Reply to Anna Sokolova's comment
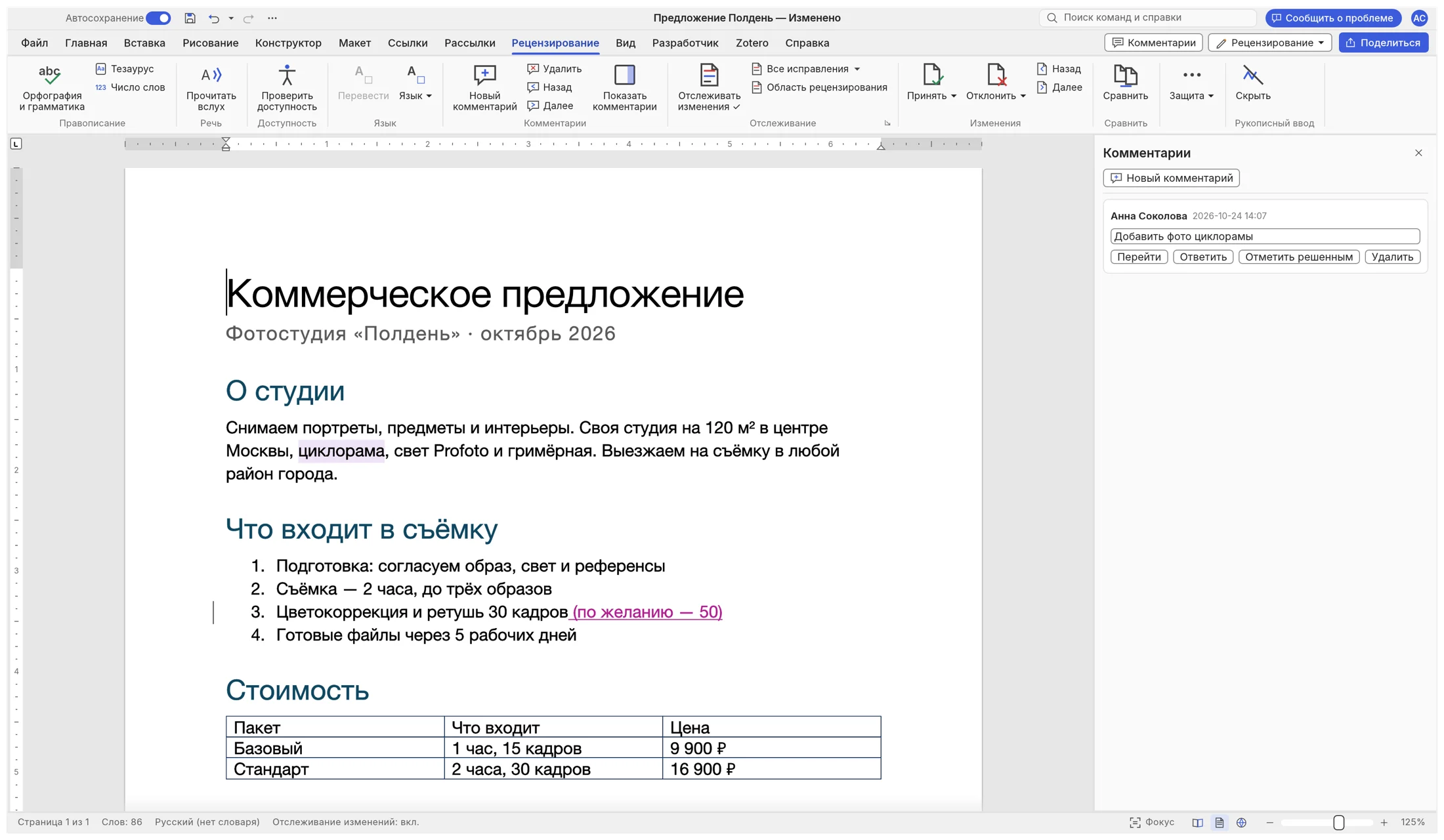1444x840 pixels. [x=1202, y=257]
